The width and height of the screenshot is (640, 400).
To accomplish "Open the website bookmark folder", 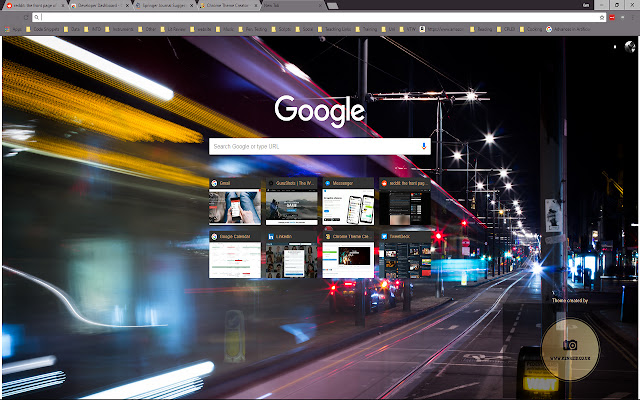I will (x=200, y=29).
